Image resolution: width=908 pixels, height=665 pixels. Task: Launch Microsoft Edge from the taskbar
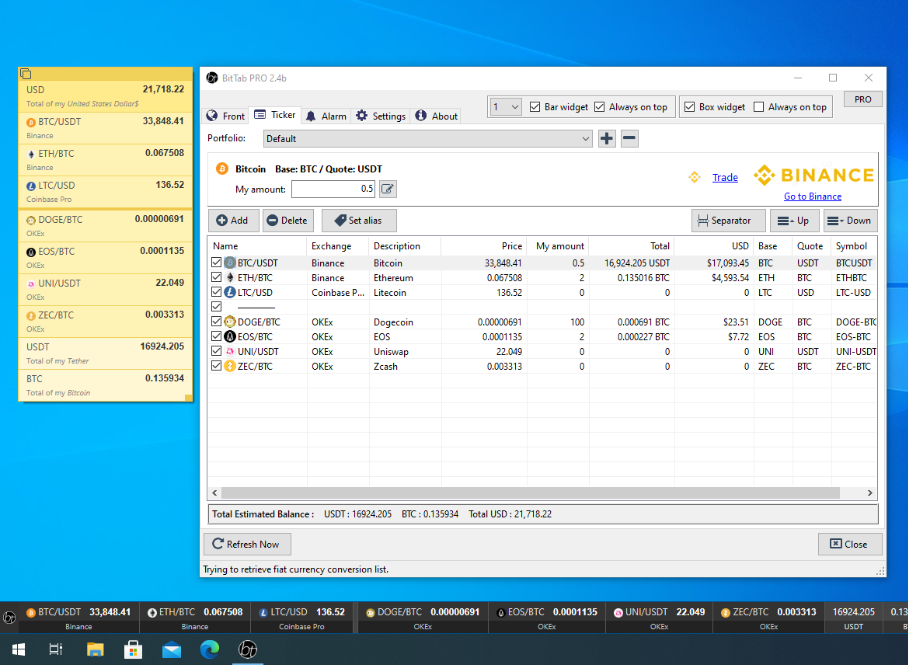[210, 649]
